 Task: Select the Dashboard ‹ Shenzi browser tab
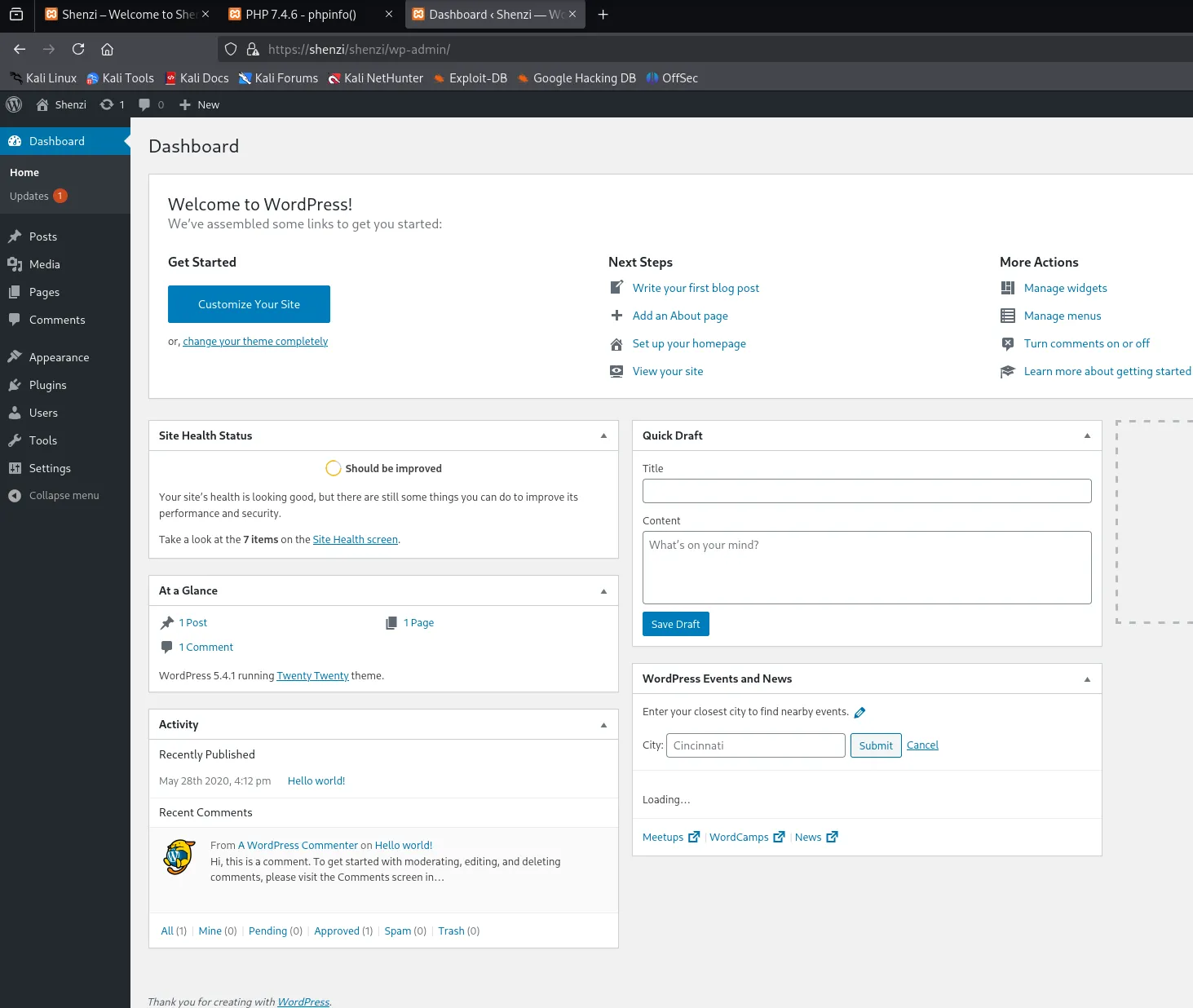(495, 15)
